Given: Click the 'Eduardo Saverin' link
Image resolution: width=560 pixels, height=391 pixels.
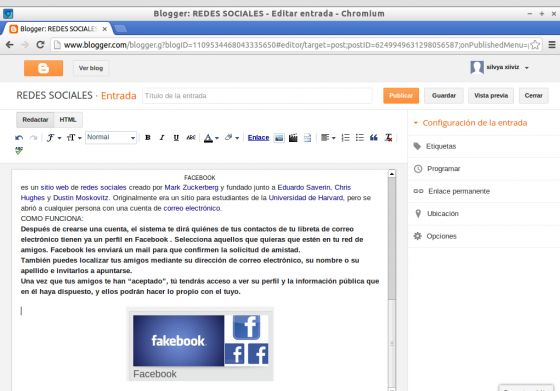Looking at the screenshot, I should [x=304, y=187].
